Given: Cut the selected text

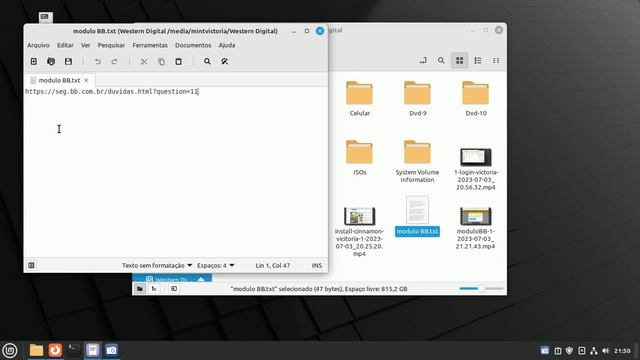Looking at the screenshot, I should [x=144, y=61].
